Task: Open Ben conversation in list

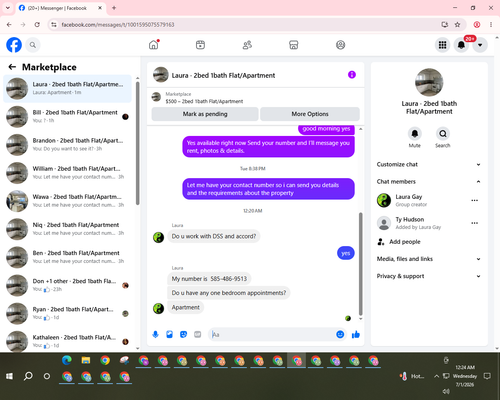Action: (x=67, y=257)
